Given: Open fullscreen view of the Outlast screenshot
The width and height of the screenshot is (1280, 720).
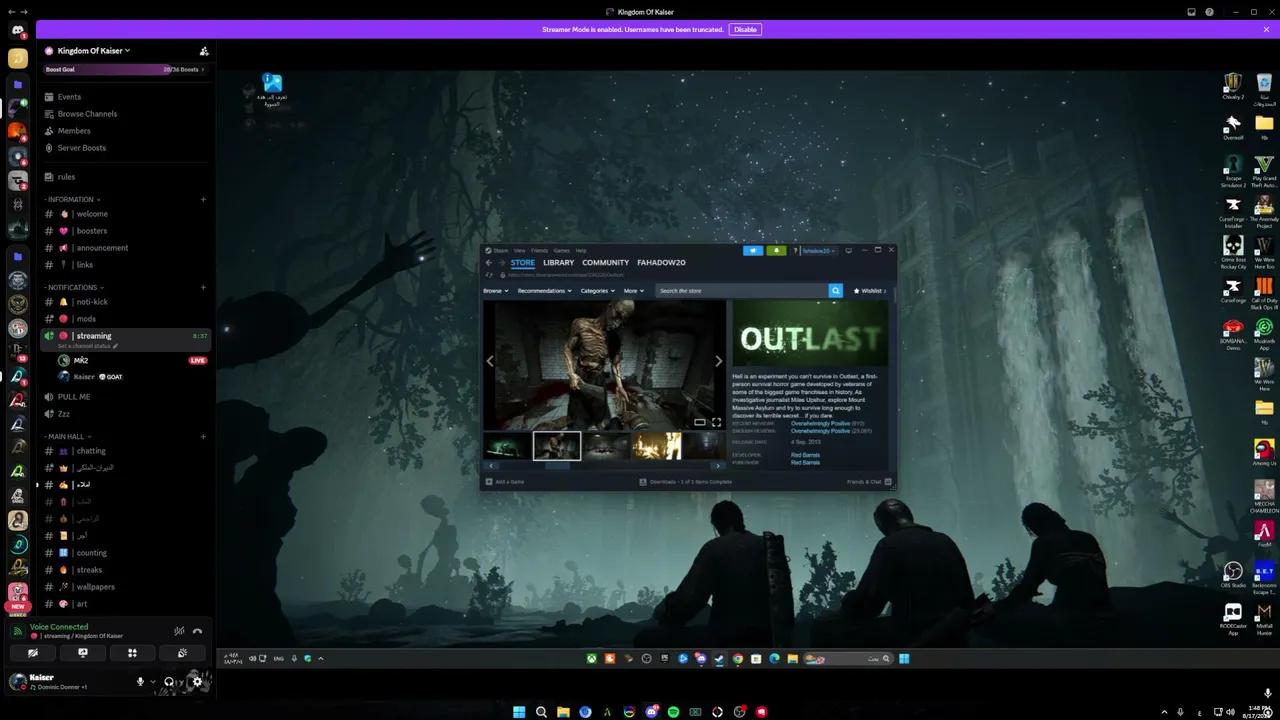Looking at the screenshot, I should coord(716,422).
